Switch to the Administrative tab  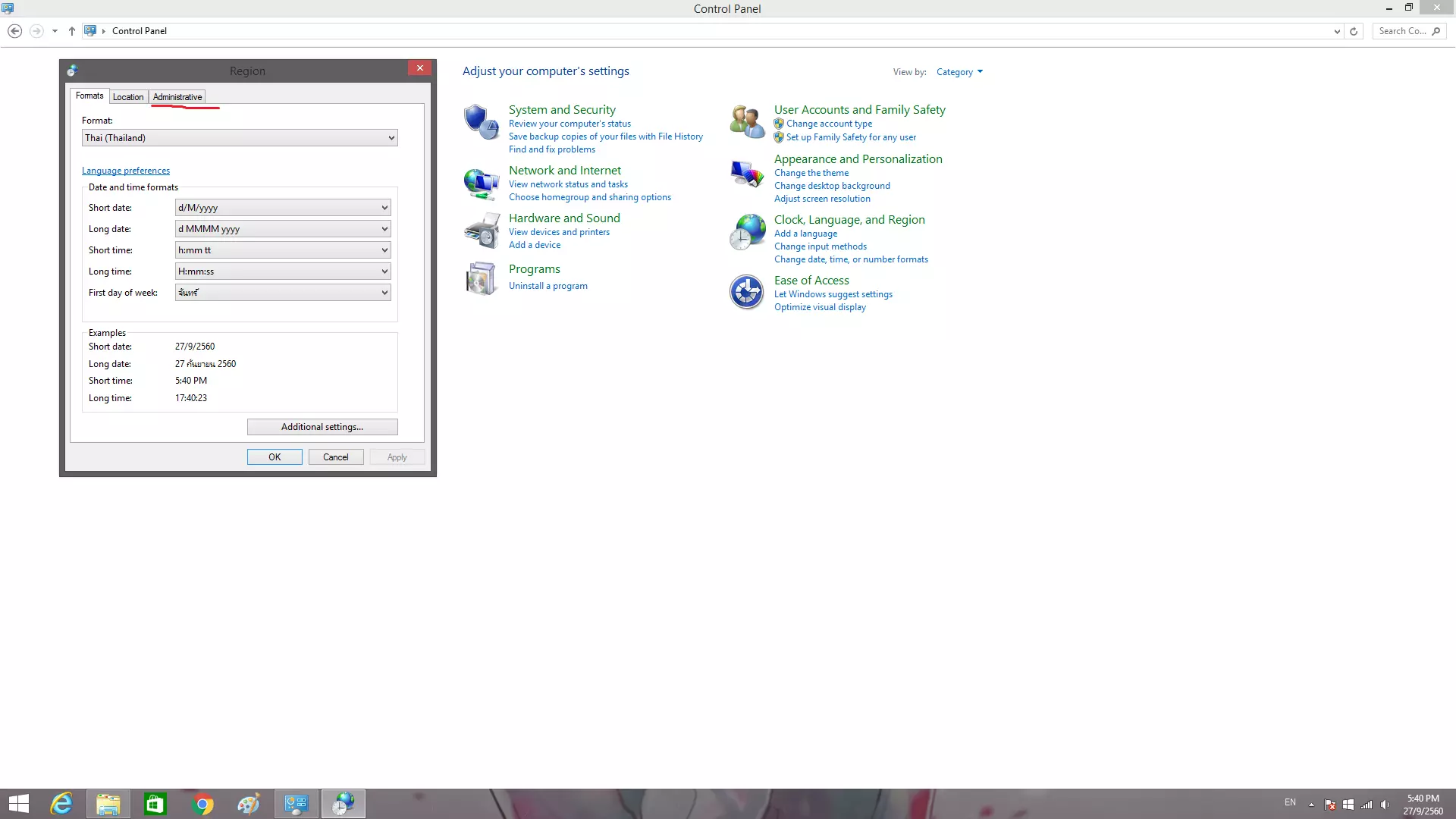tap(177, 97)
